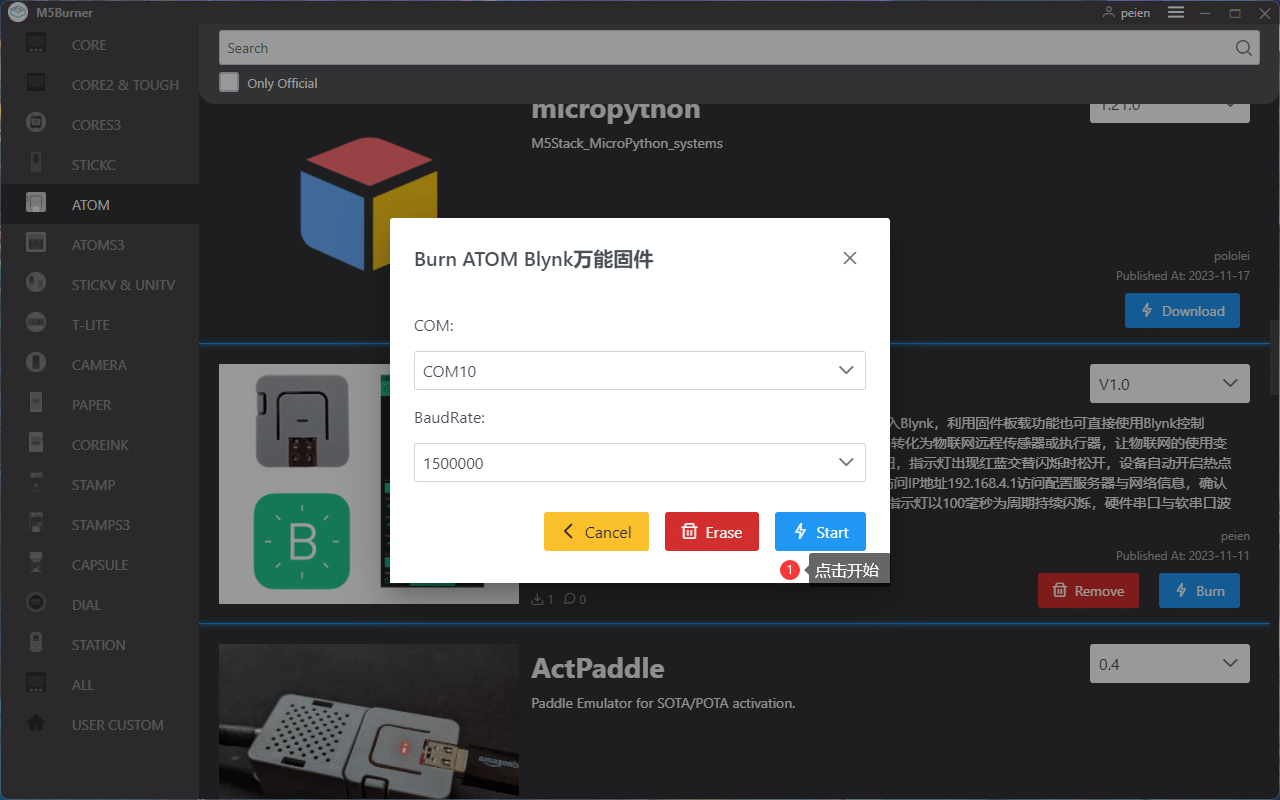Click 'Published At: 2023-11-11' text
The width and height of the screenshot is (1280, 800).
(1183, 555)
